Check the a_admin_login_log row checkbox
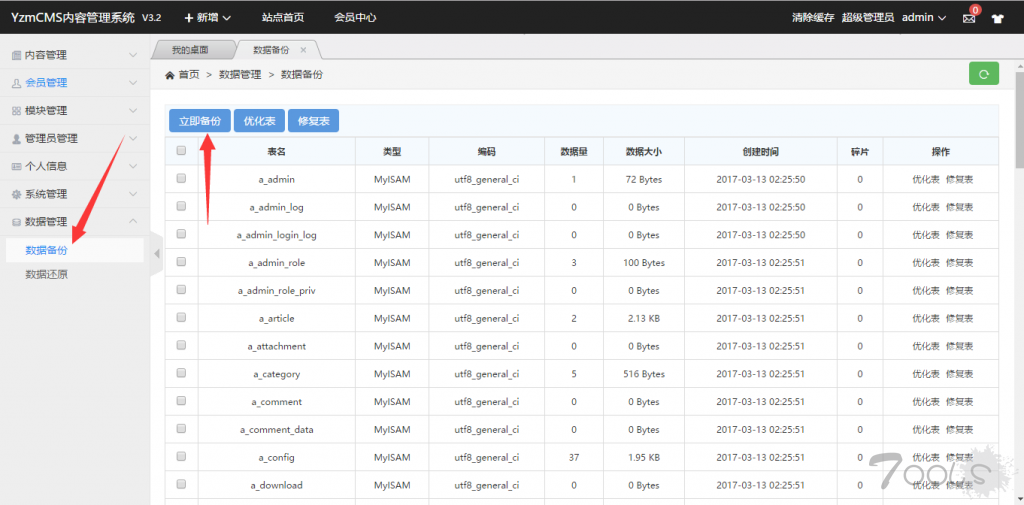 (x=182, y=233)
